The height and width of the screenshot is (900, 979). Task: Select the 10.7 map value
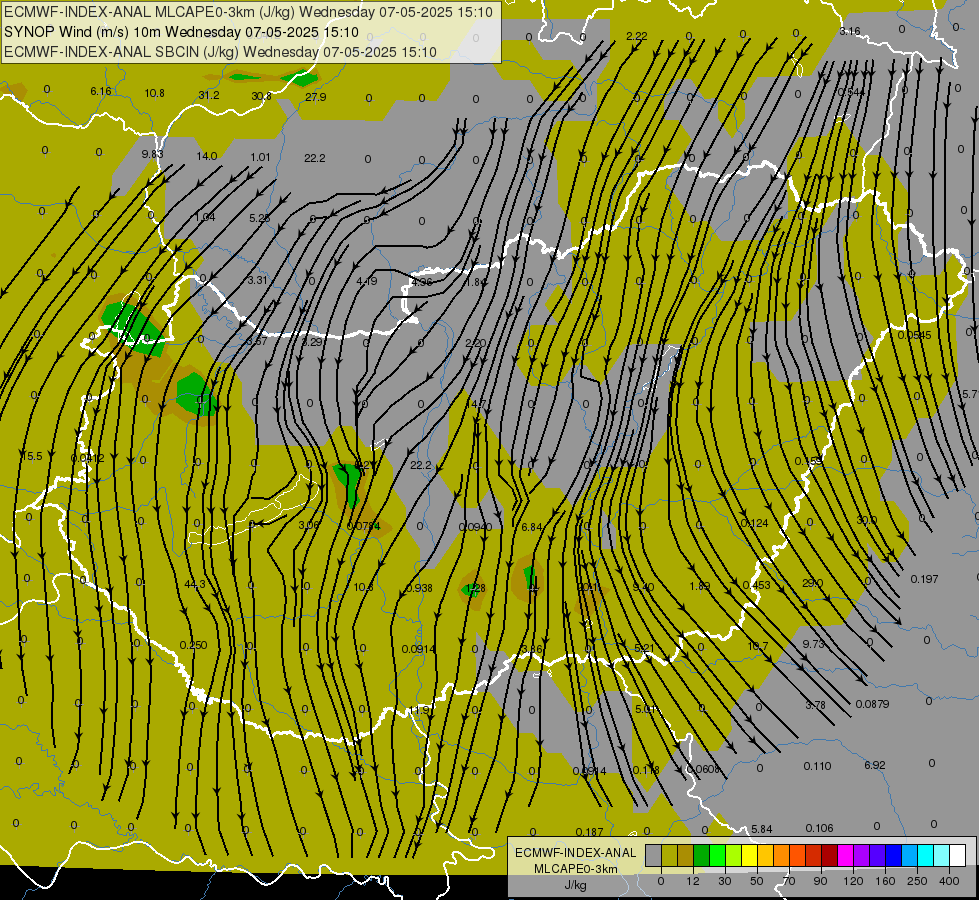[x=757, y=646]
